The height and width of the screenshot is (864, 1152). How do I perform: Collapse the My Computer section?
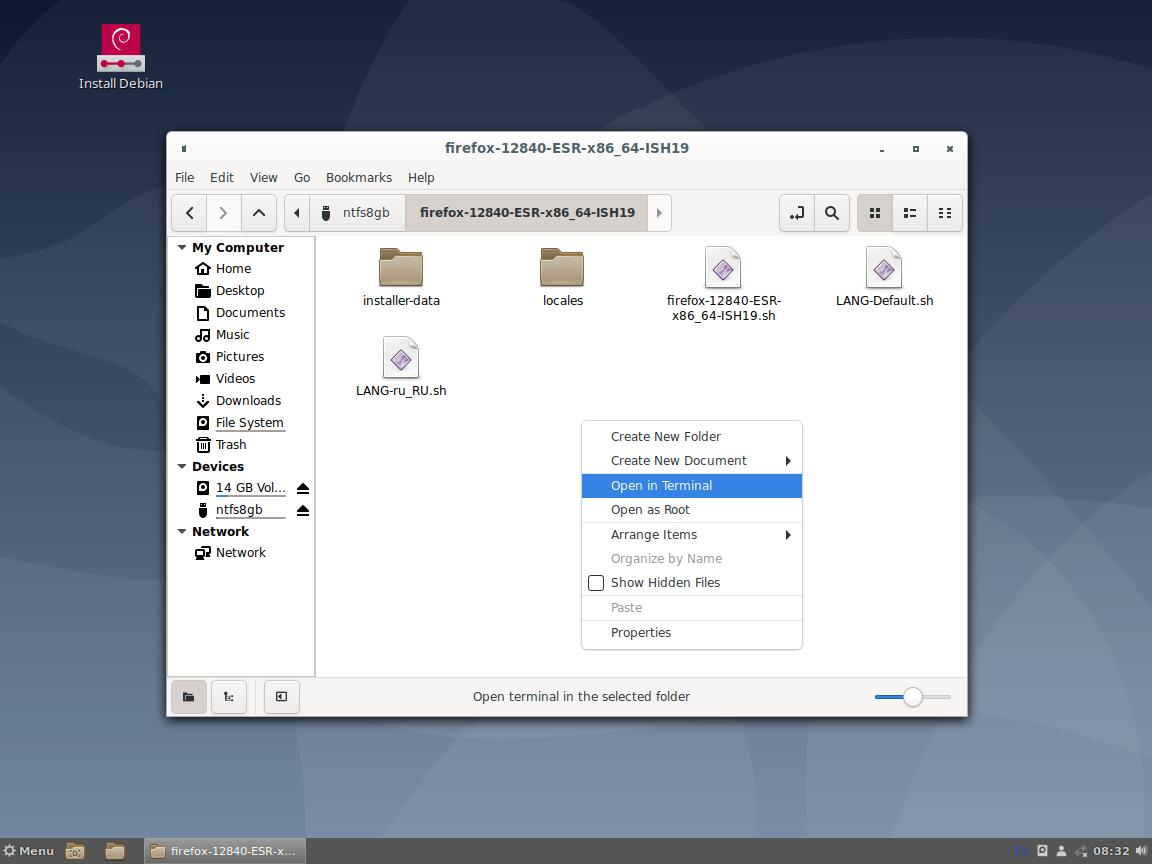point(181,248)
